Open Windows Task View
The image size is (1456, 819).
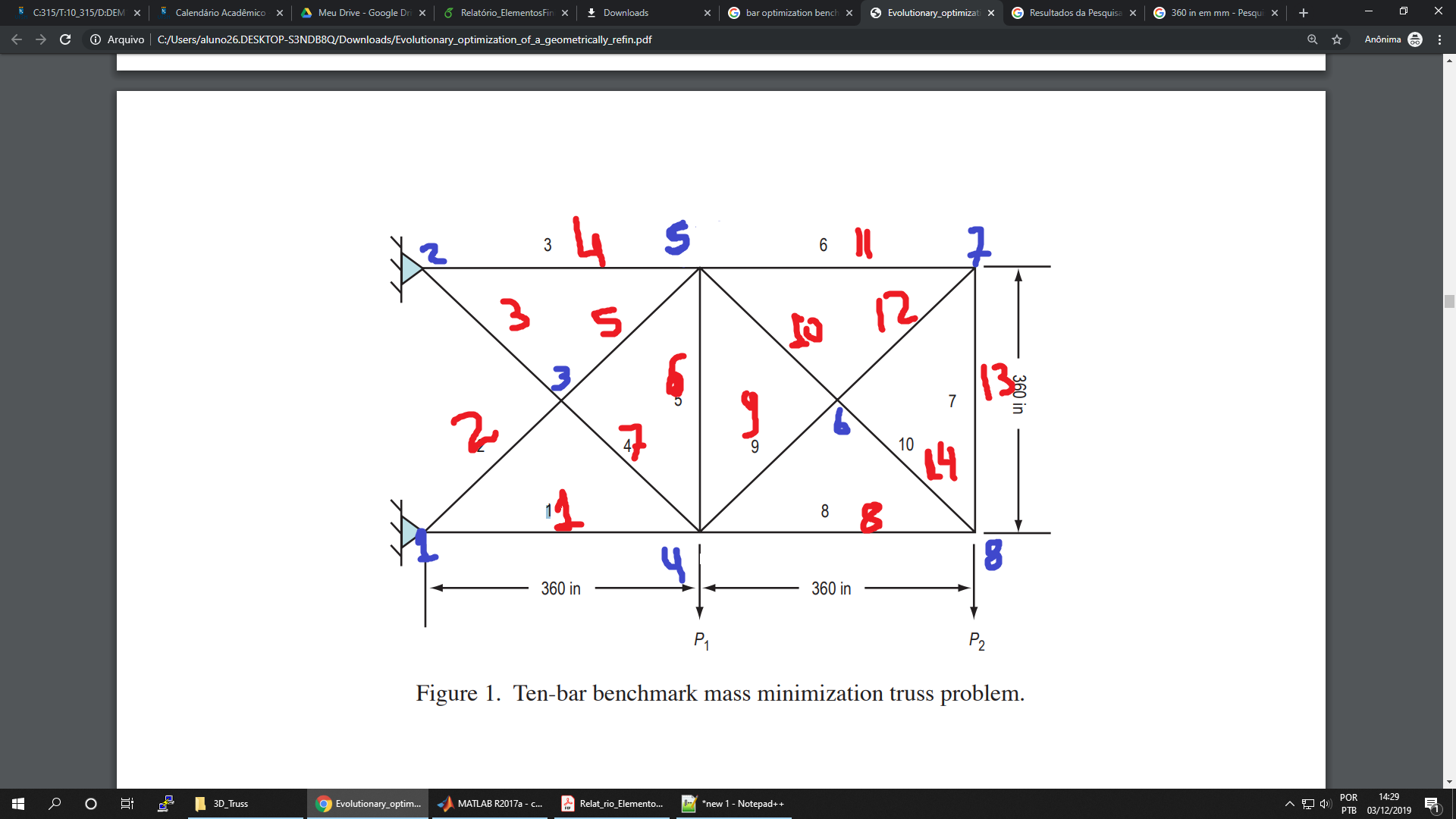point(127,804)
